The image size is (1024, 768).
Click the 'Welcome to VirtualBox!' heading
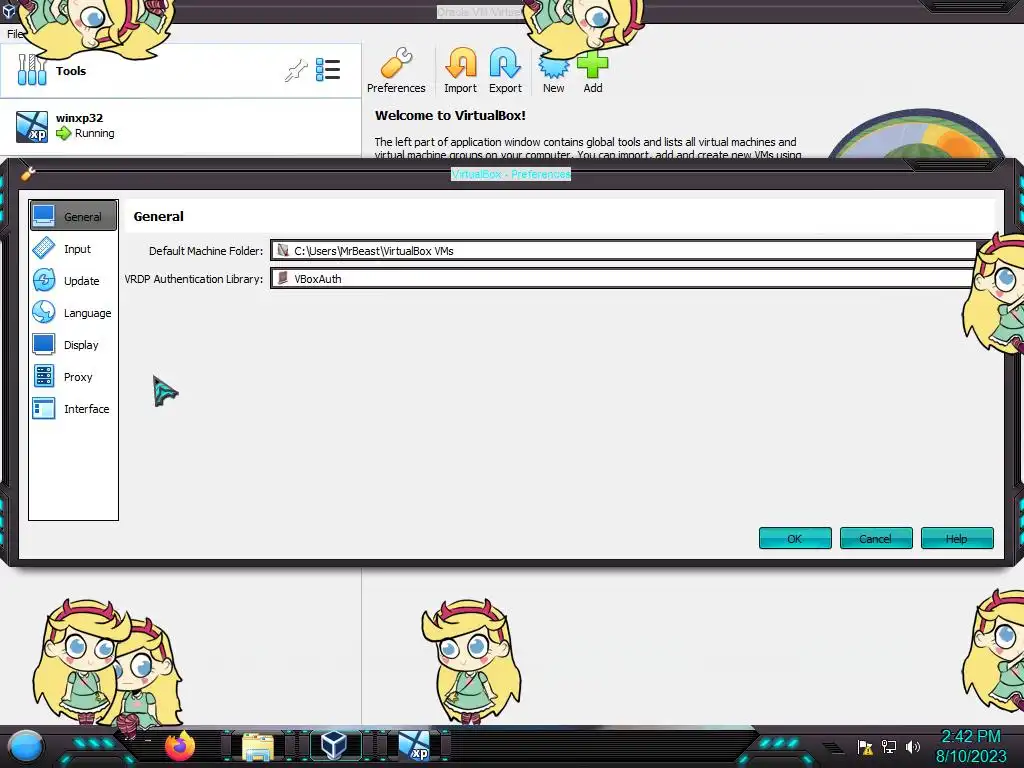pyautogui.click(x=450, y=116)
